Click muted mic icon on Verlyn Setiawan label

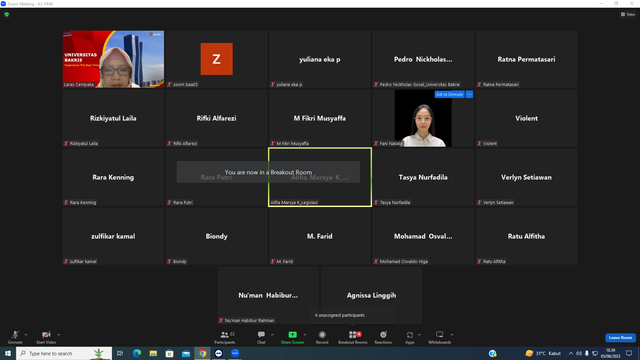479,202
